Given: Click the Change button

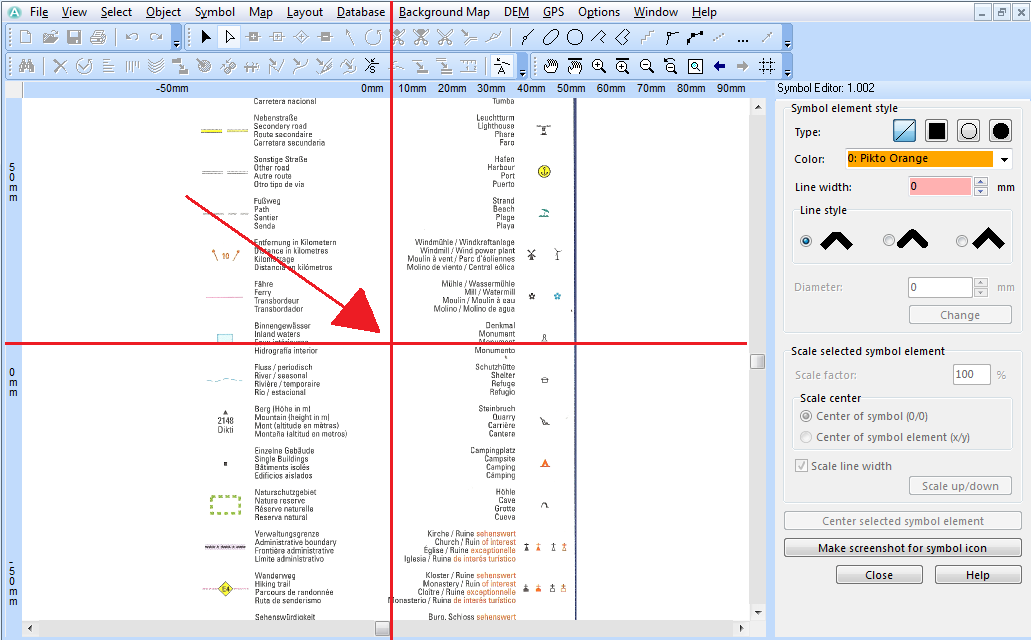Looking at the screenshot, I should 960,315.
